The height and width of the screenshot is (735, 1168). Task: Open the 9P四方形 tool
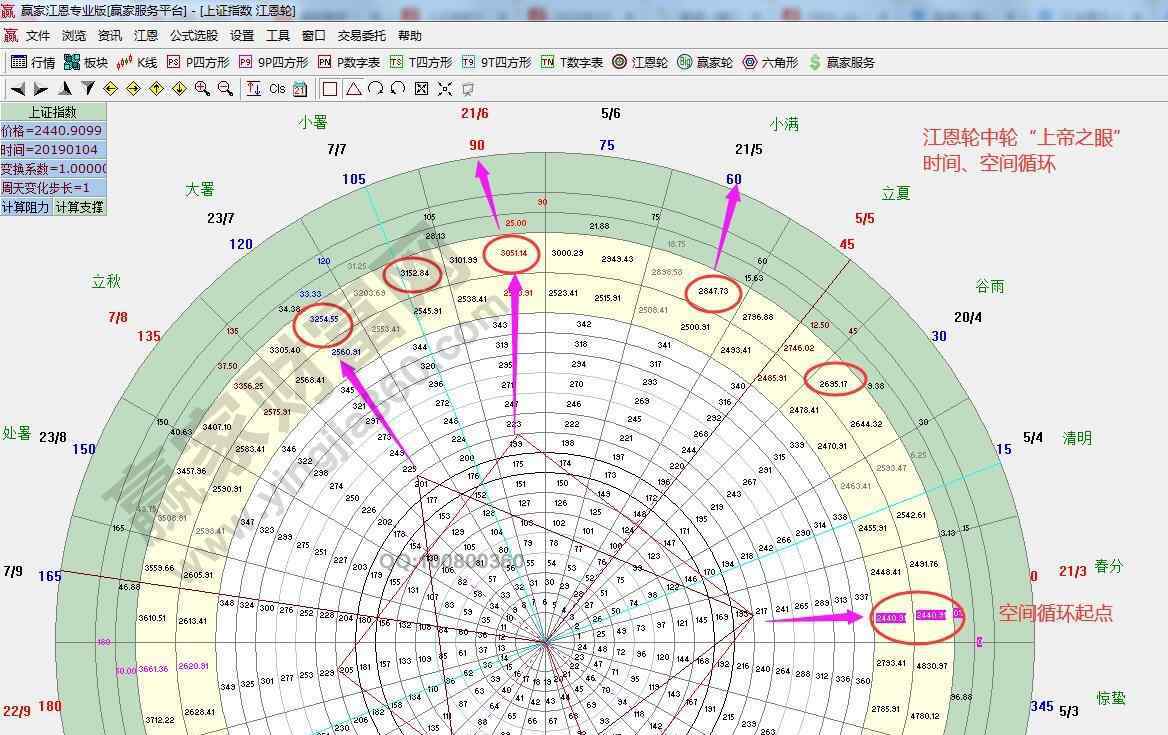[x=273, y=63]
